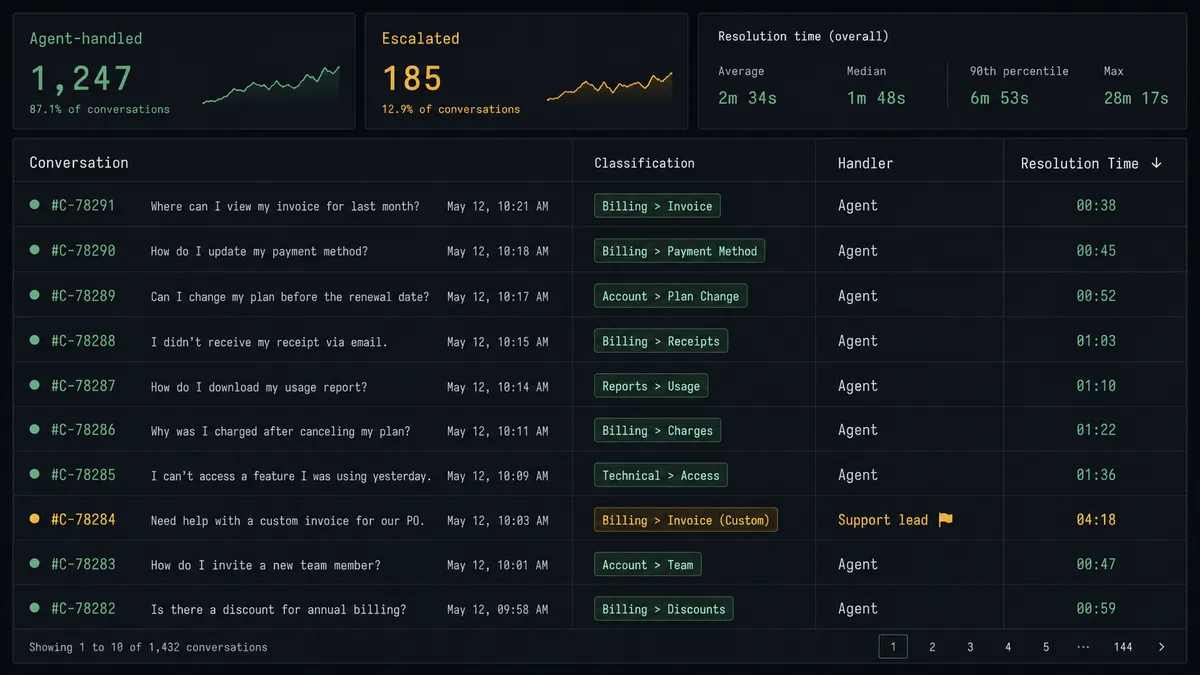Click the yellow status dot for #C-78284
This screenshot has width=1200, height=675.
(x=35, y=519)
